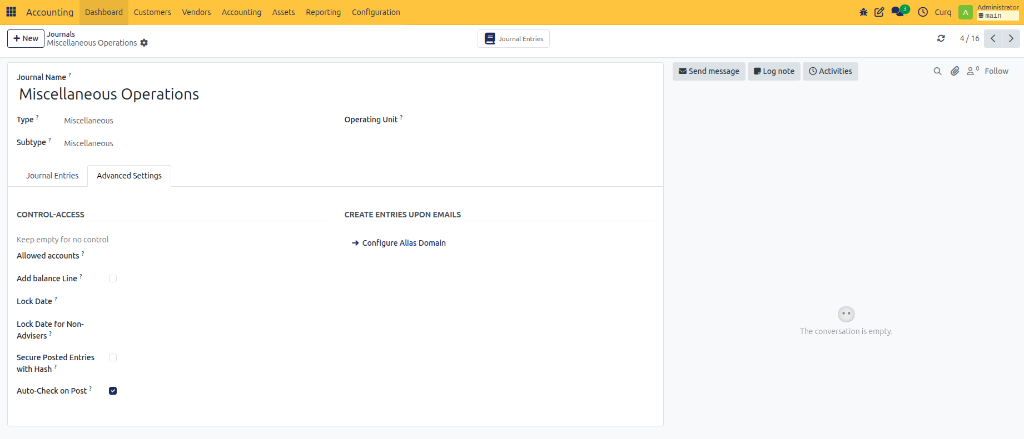The height and width of the screenshot is (439, 1024).
Task: Open the Curq company switcher
Action: pos(943,12)
